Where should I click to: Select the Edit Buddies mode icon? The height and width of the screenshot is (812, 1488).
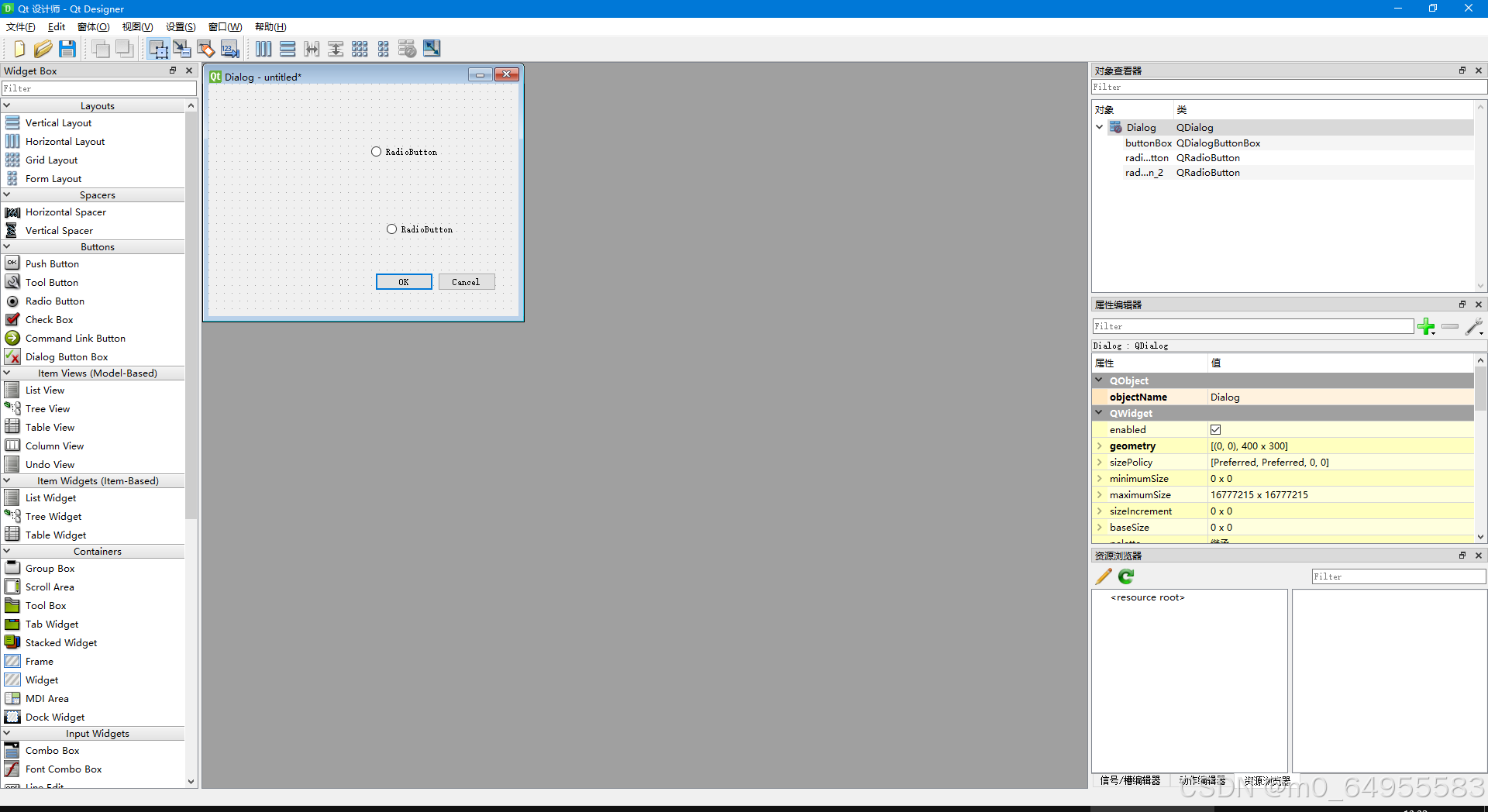coord(206,49)
